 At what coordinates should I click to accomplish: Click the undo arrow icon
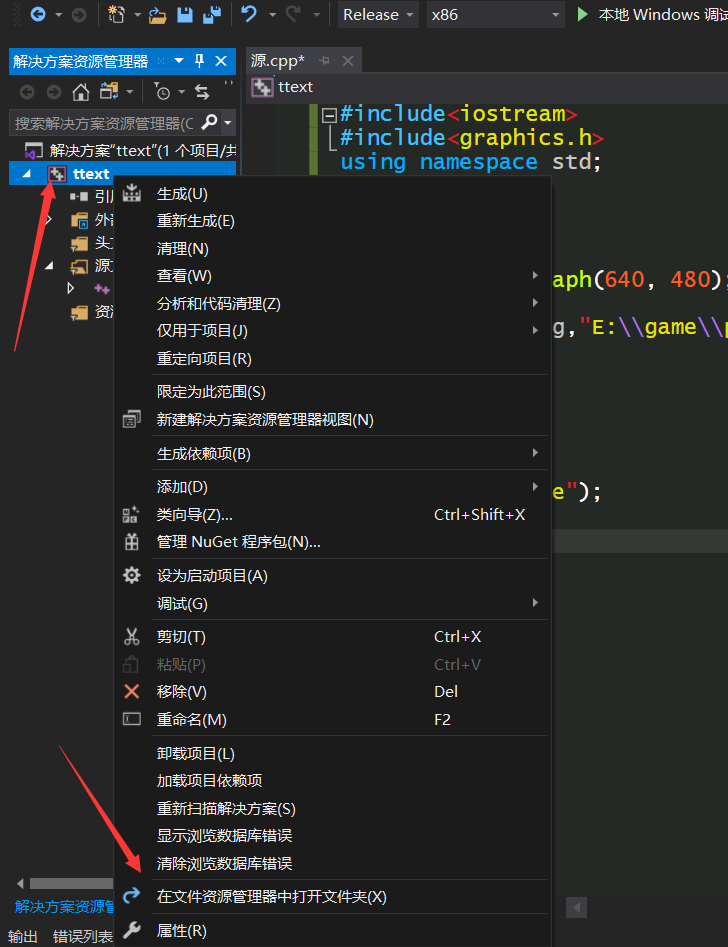pyautogui.click(x=248, y=14)
